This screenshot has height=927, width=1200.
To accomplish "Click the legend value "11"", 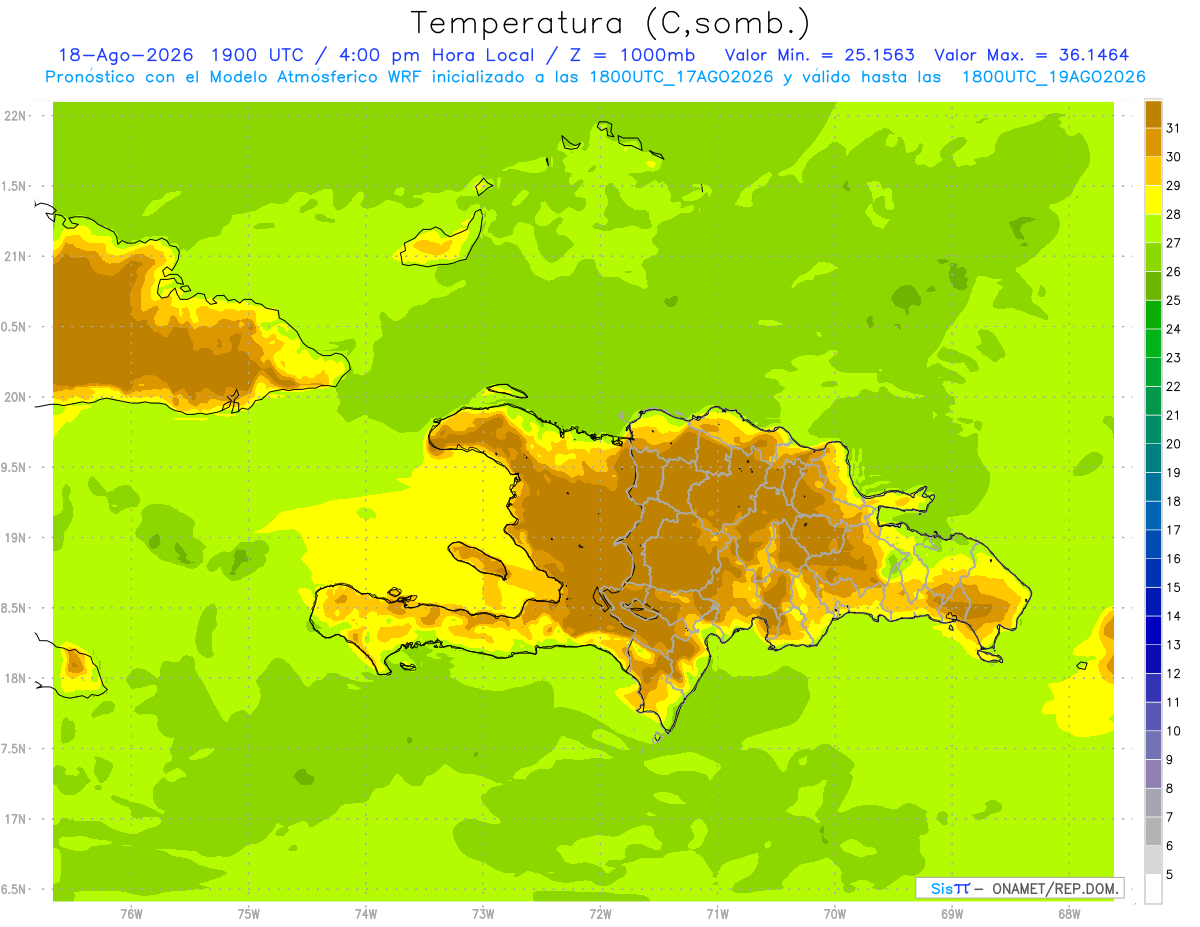I will click(1174, 702).
